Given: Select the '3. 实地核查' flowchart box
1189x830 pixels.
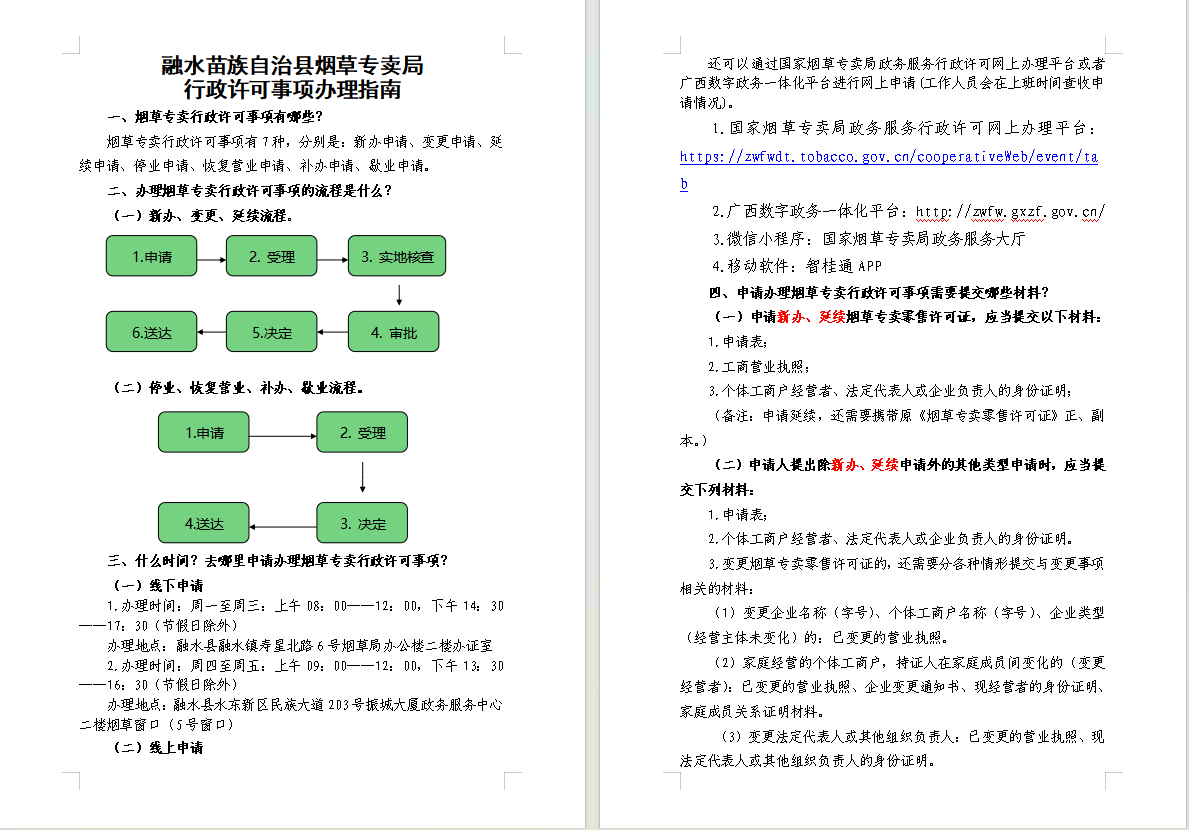Looking at the screenshot, I should click(396, 257).
